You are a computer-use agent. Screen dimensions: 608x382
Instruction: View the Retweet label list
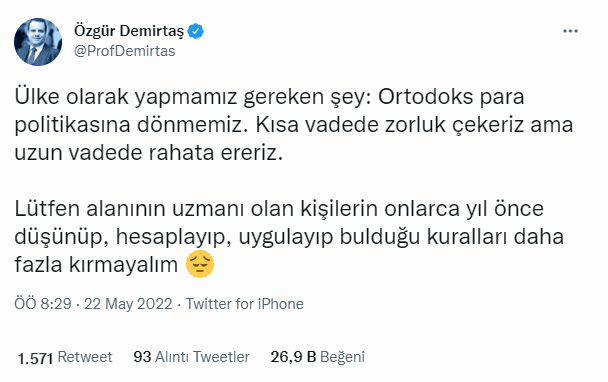tap(85, 357)
